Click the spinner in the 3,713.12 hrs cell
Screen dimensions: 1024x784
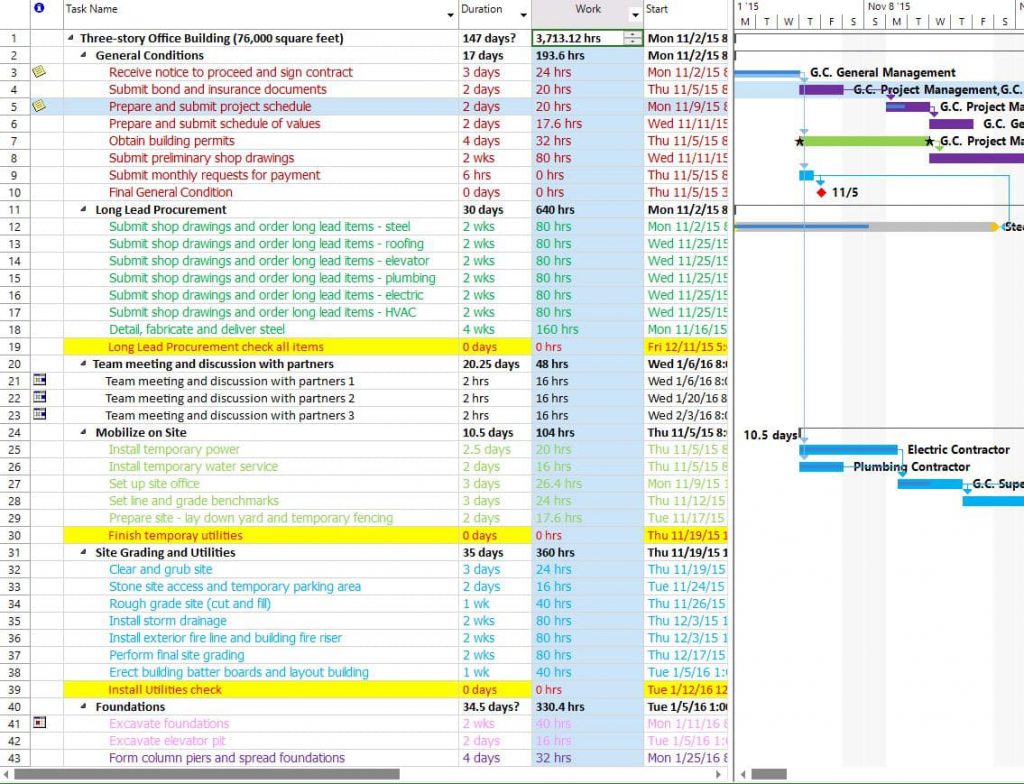(631, 38)
